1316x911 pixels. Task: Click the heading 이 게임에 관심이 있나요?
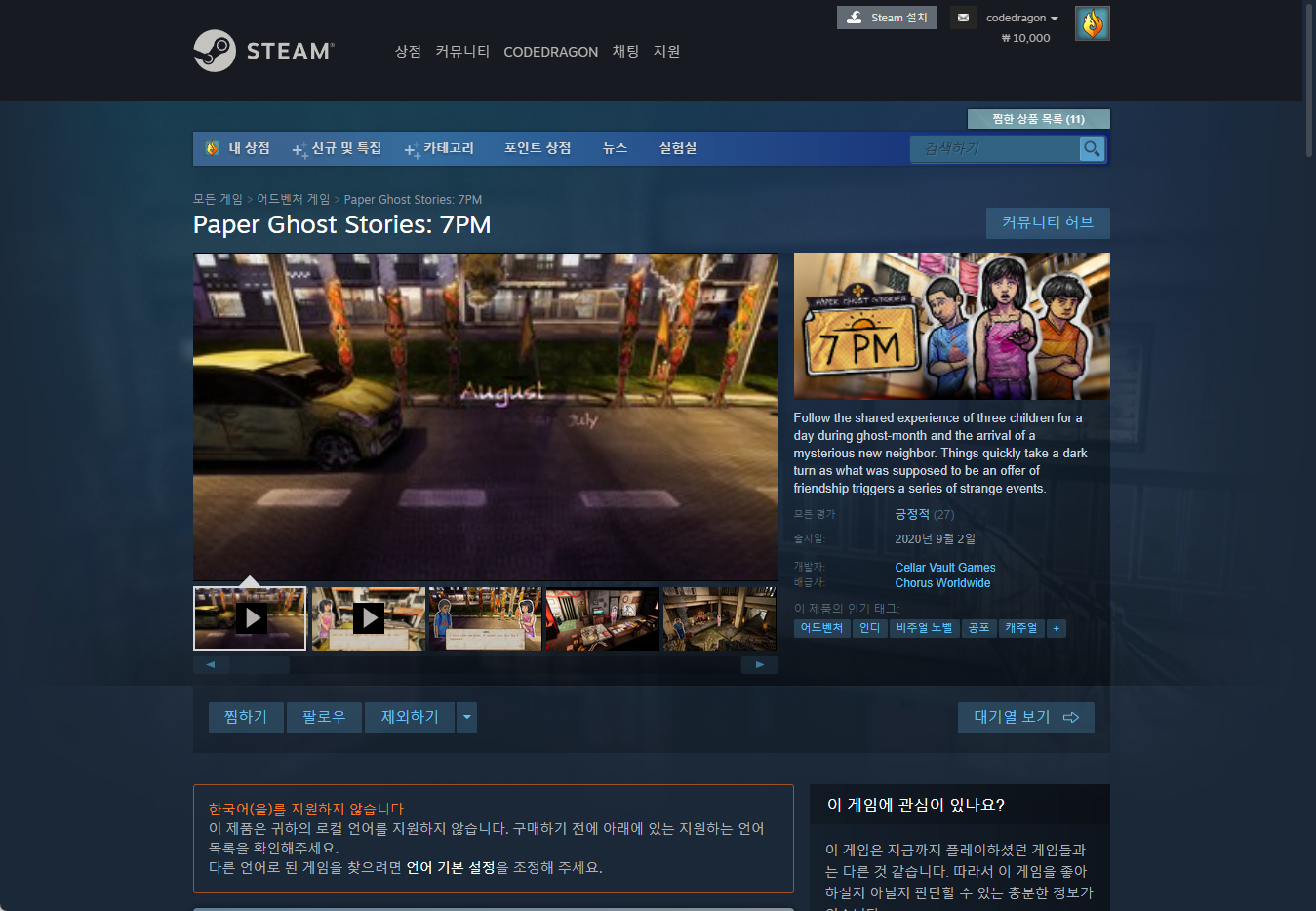[x=916, y=805]
